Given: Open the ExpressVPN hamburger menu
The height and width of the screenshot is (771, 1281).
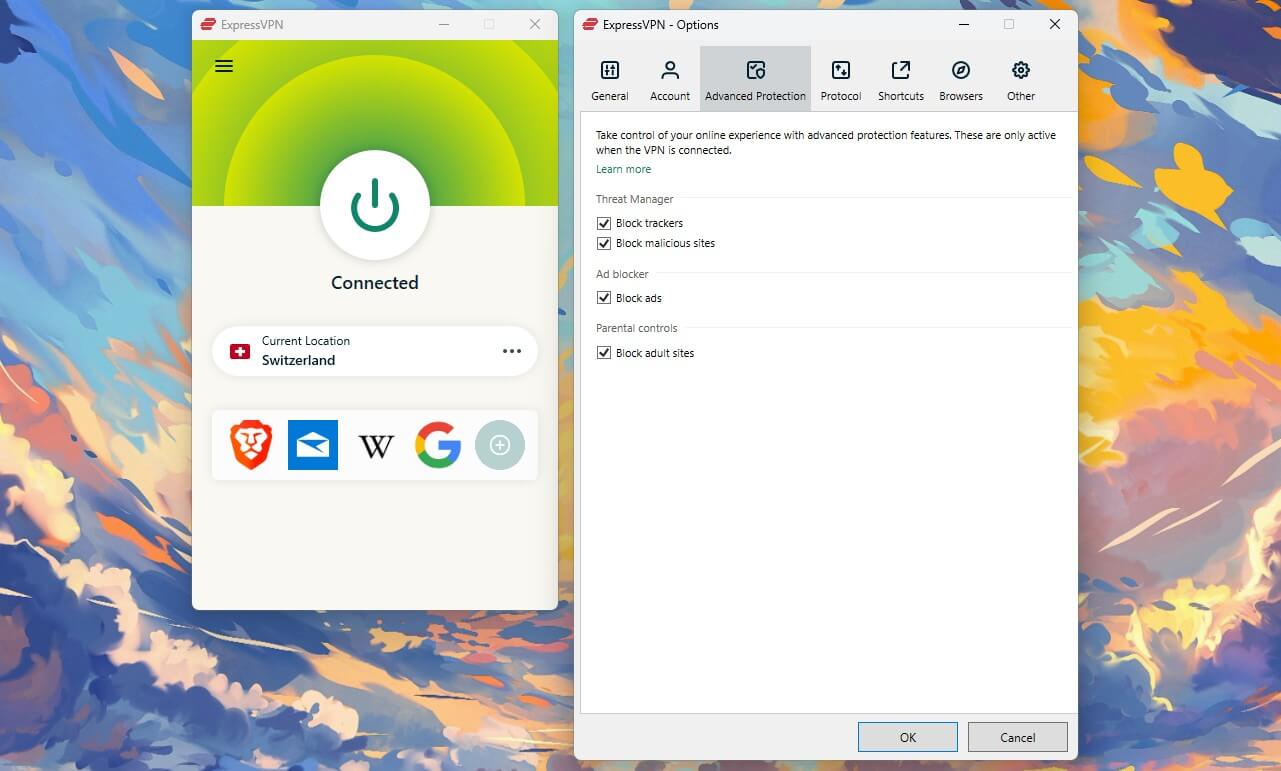Looking at the screenshot, I should pos(224,66).
